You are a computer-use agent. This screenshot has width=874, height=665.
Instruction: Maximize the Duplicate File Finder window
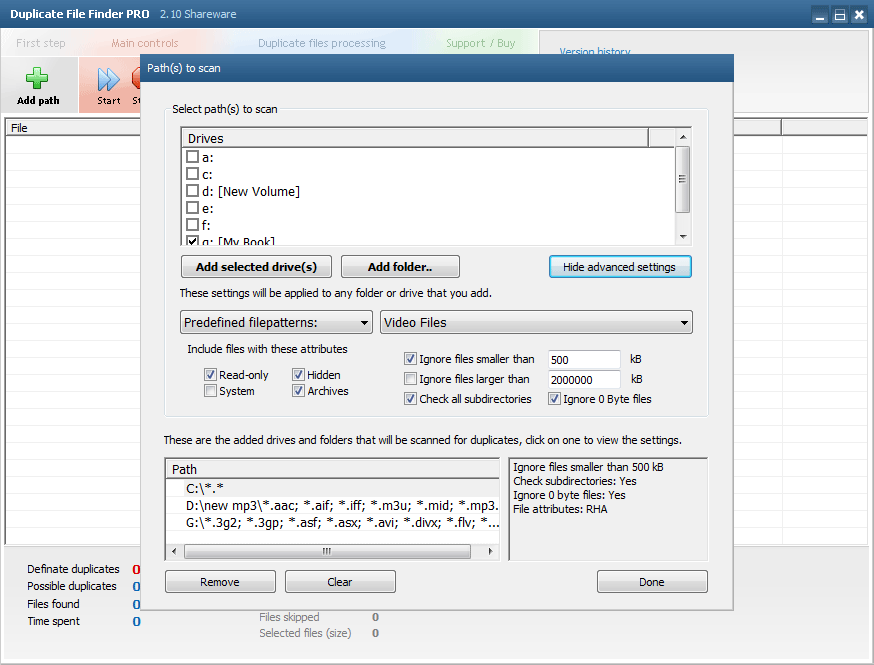pos(839,15)
